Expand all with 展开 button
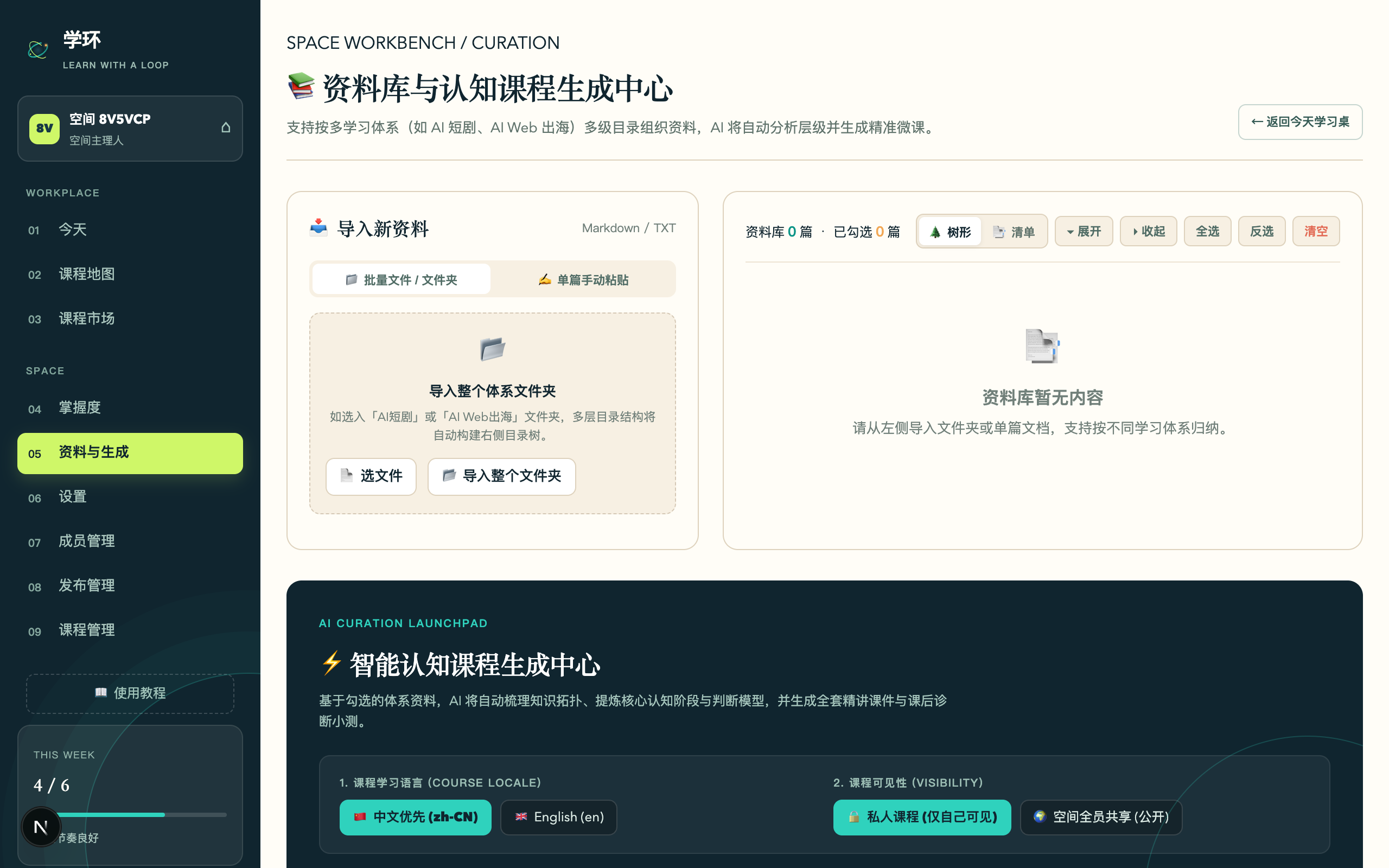1389x868 pixels. point(1084,231)
